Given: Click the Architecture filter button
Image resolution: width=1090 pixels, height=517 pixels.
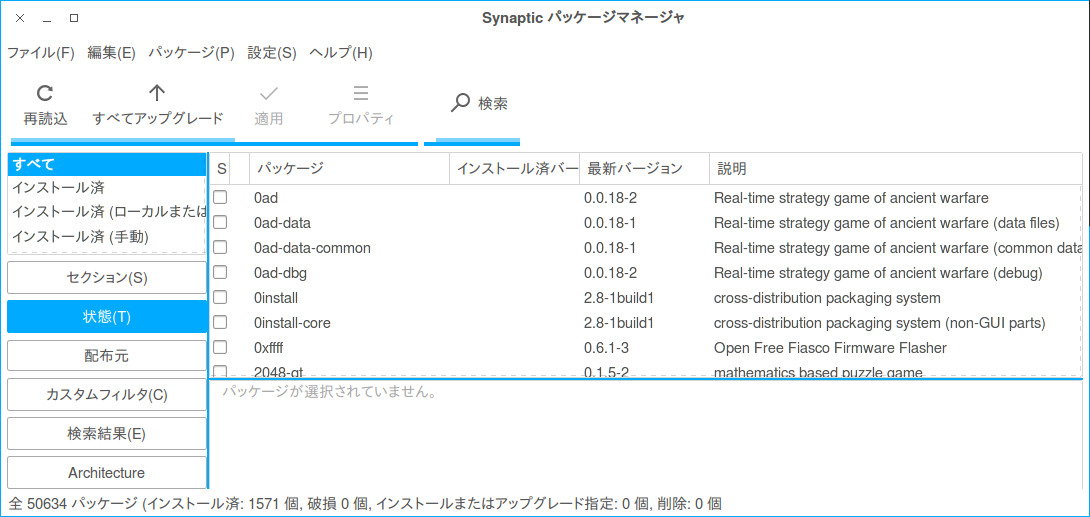Looking at the screenshot, I should click(x=107, y=473).
